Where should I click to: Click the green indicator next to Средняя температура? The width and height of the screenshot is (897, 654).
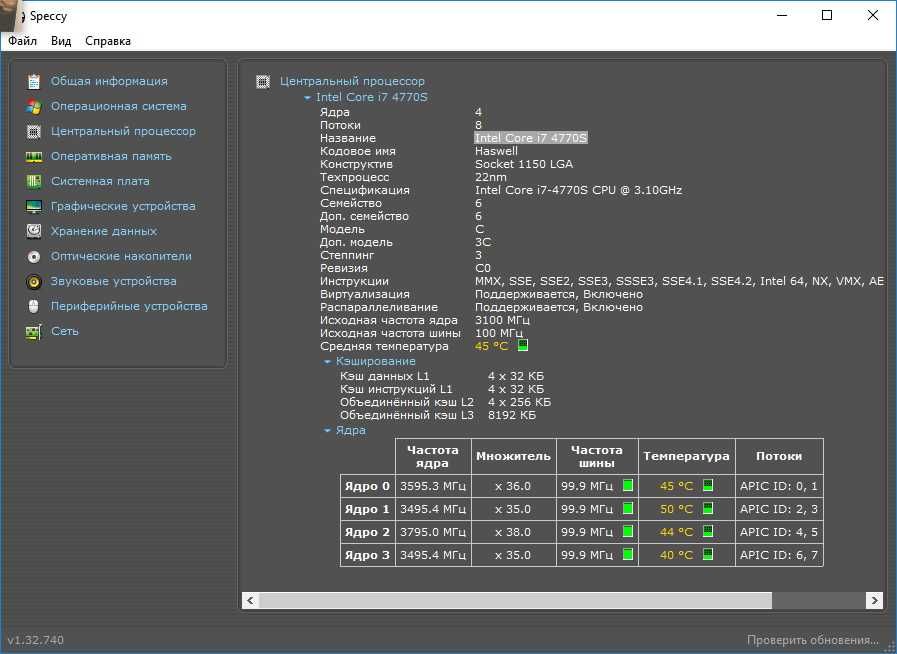pos(523,345)
